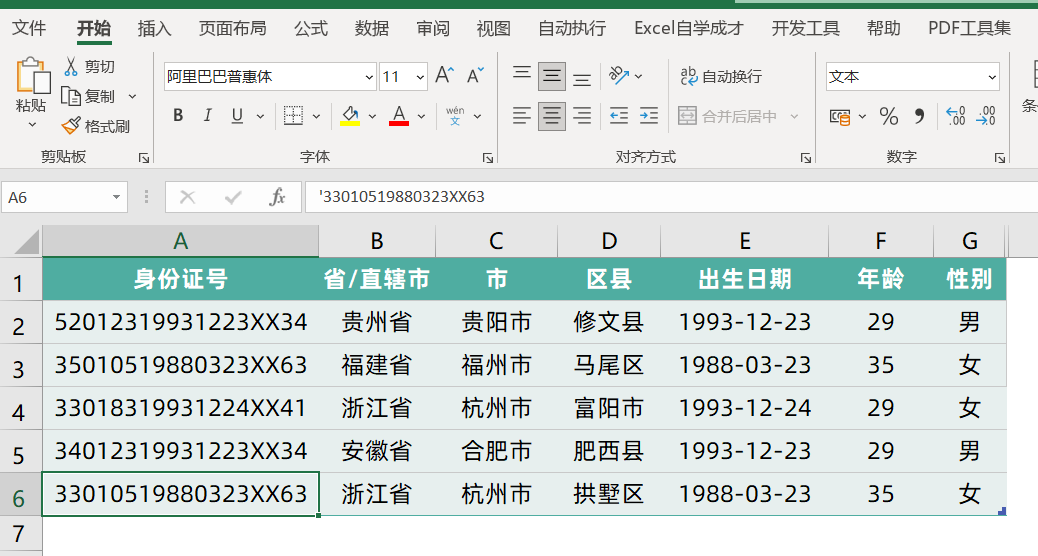Viewport: 1038px width, 556px height.
Task: Apply percent style format
Action: click(889, 116)
